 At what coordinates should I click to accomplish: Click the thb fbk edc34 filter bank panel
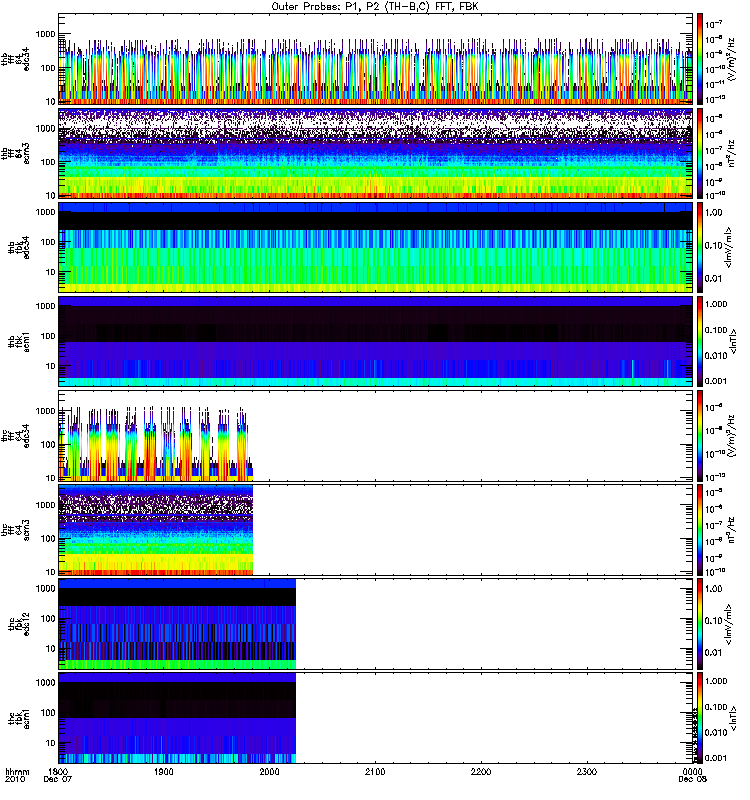tap(375, 247)
